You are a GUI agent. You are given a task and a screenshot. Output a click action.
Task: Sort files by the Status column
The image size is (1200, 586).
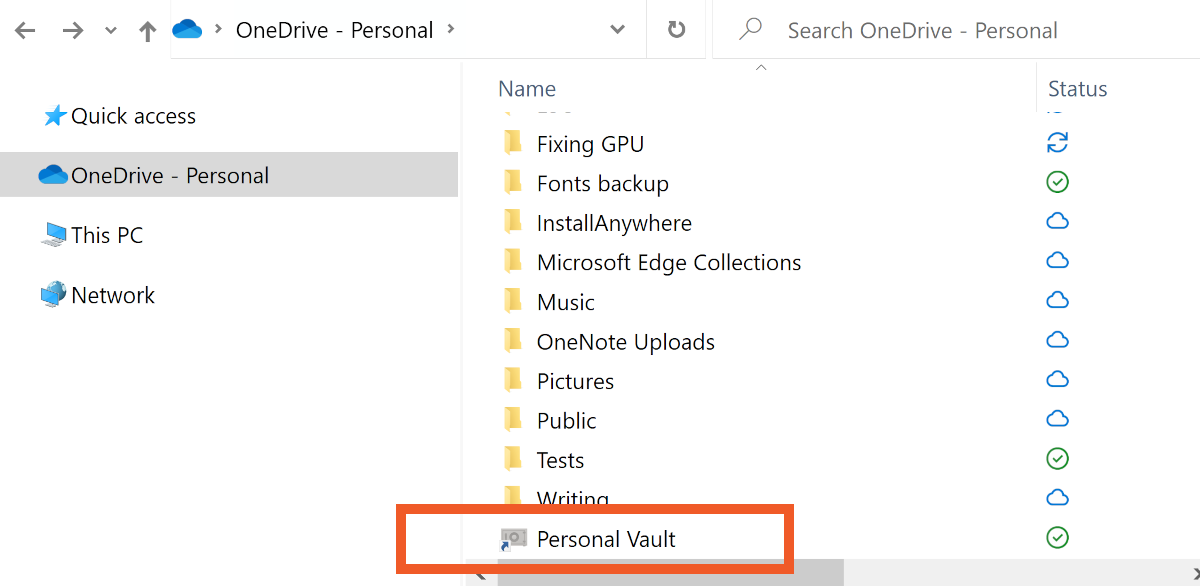[x=1077, y=89]
